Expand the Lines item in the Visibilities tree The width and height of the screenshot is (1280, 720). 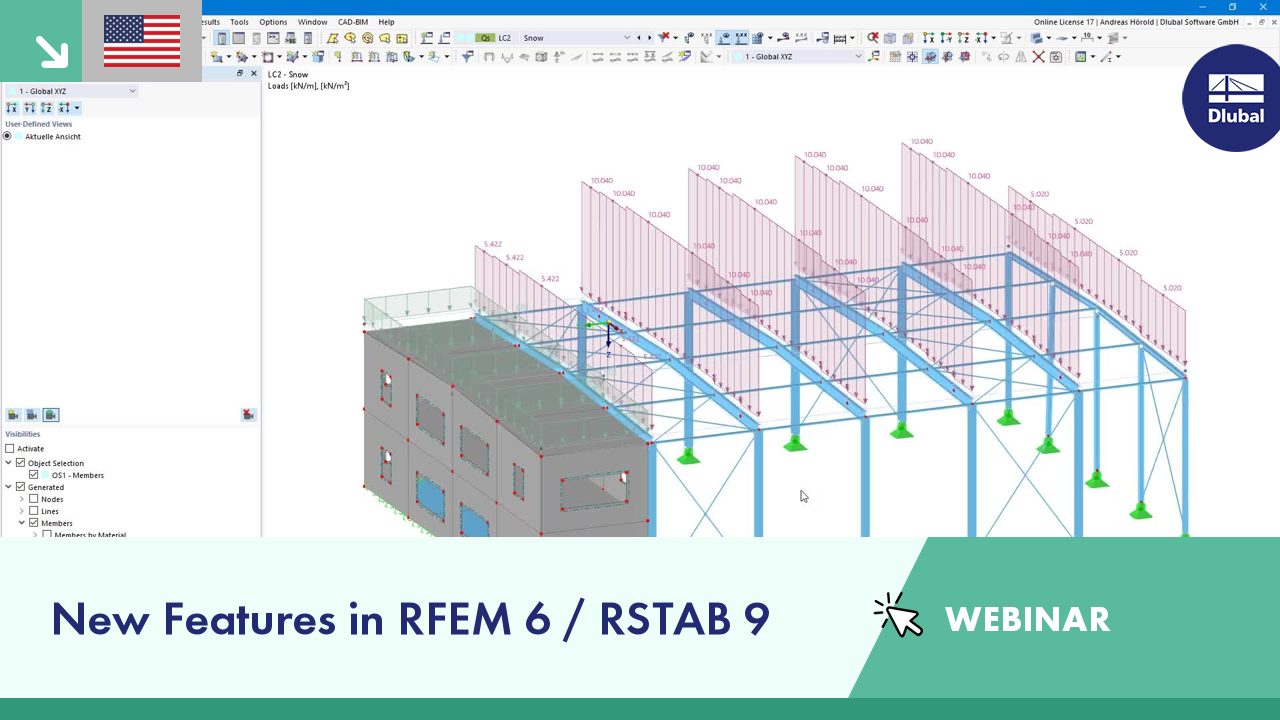21,511
